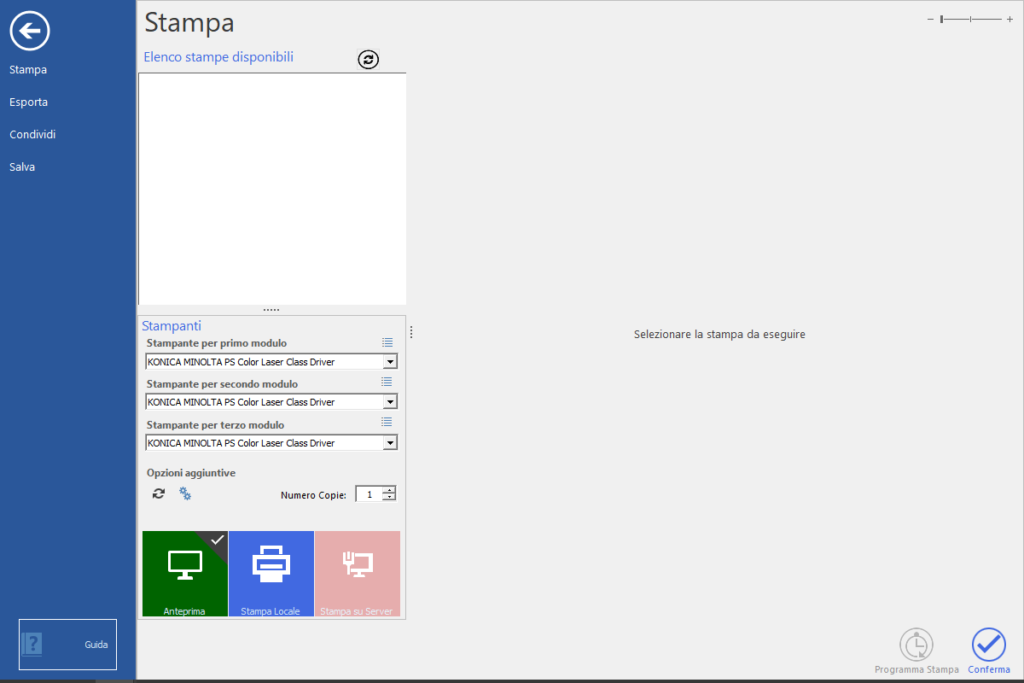
Task: Open the Esporta sidebar menu item
Action: point(29,102)
